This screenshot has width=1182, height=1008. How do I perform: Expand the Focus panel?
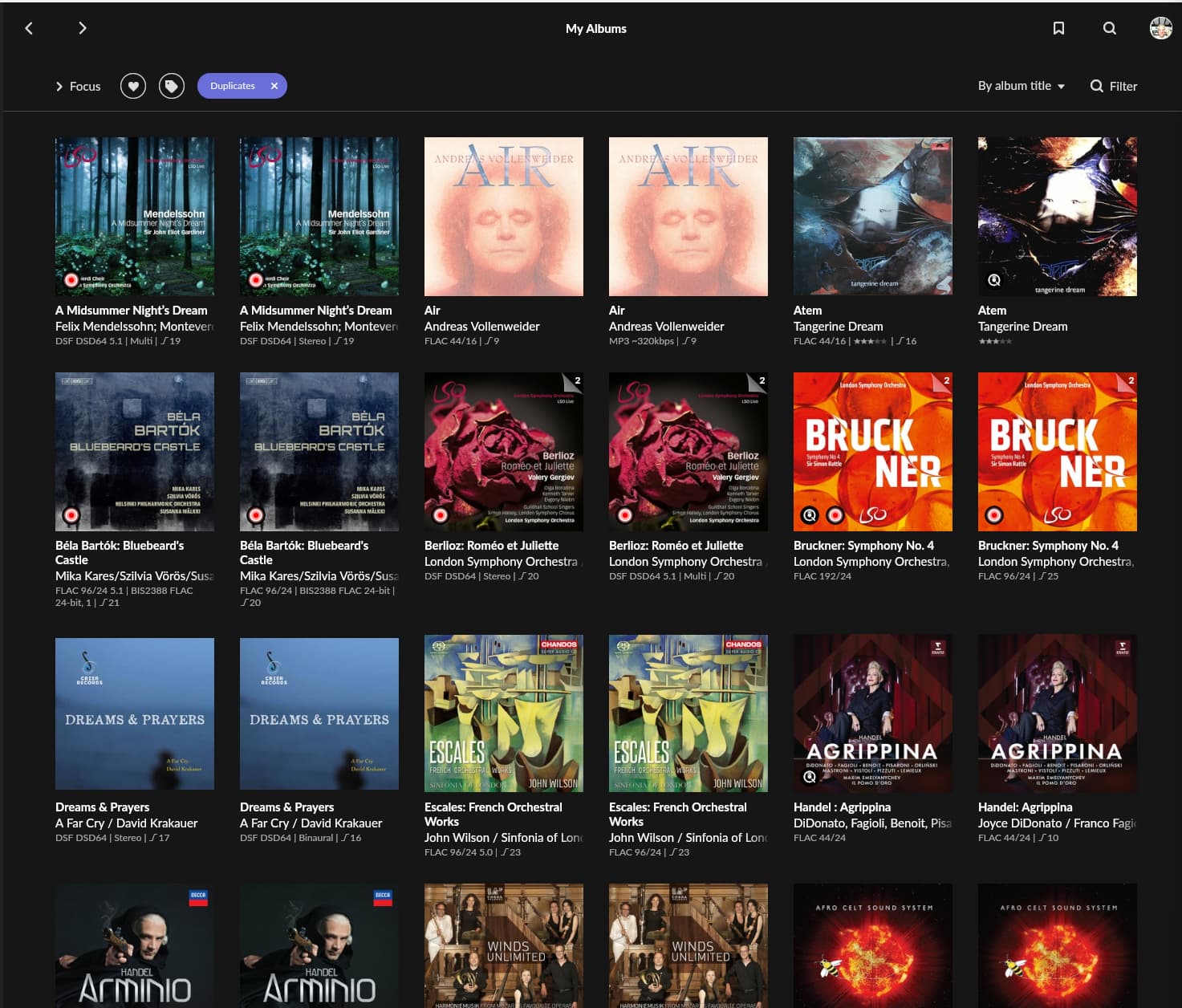click(78, 86)
